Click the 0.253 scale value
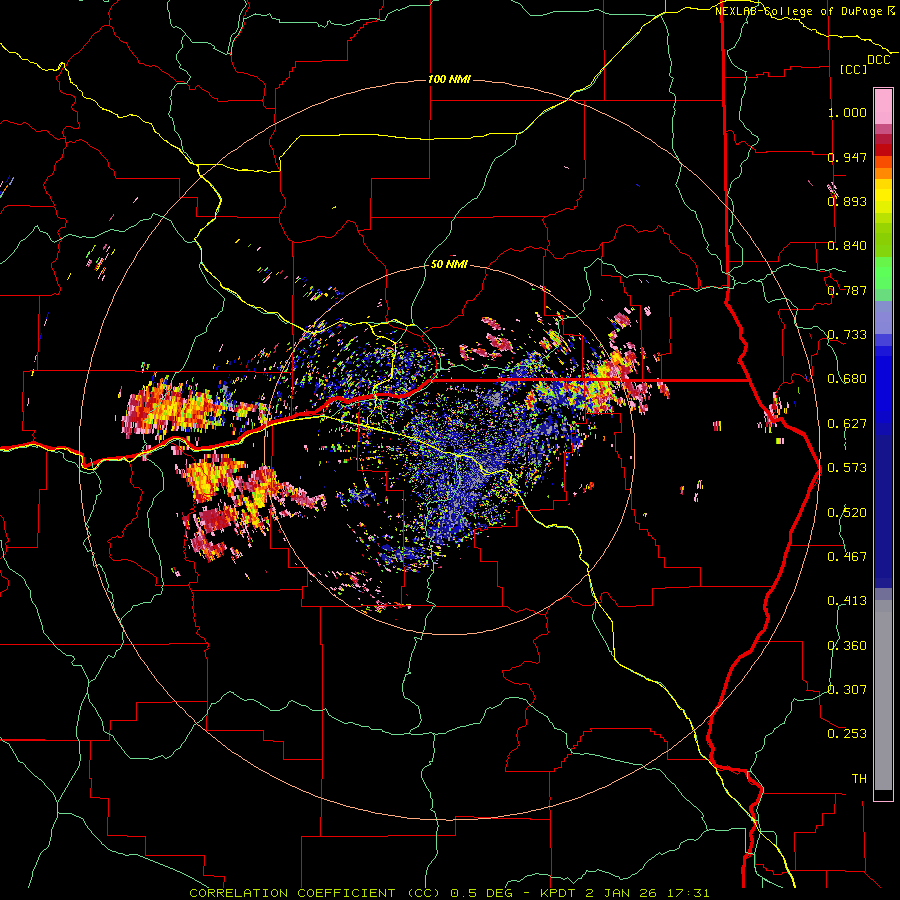900x900 pixels. coord(847,734)
